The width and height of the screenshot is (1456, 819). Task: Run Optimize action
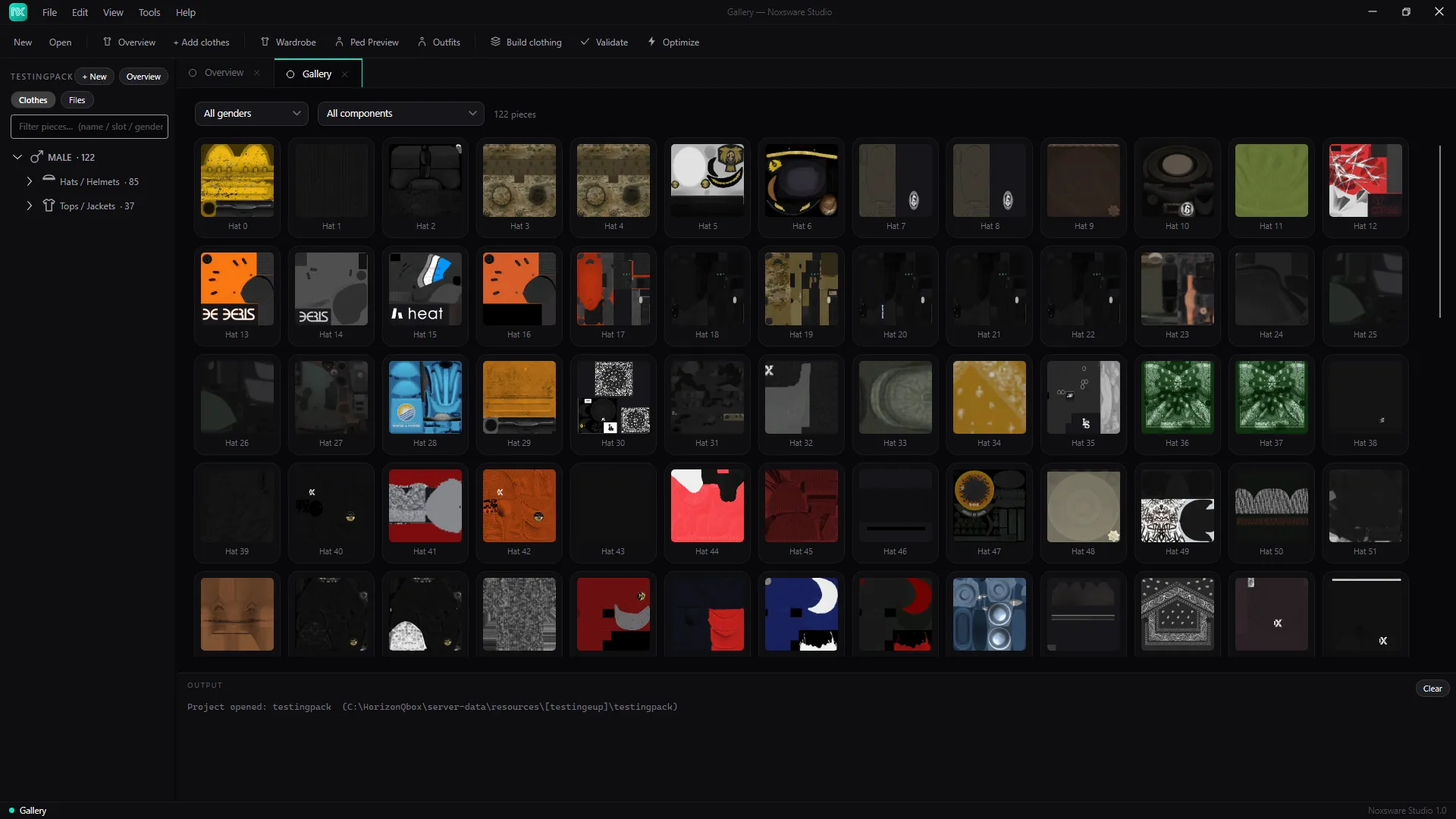[x=673, y=42]
